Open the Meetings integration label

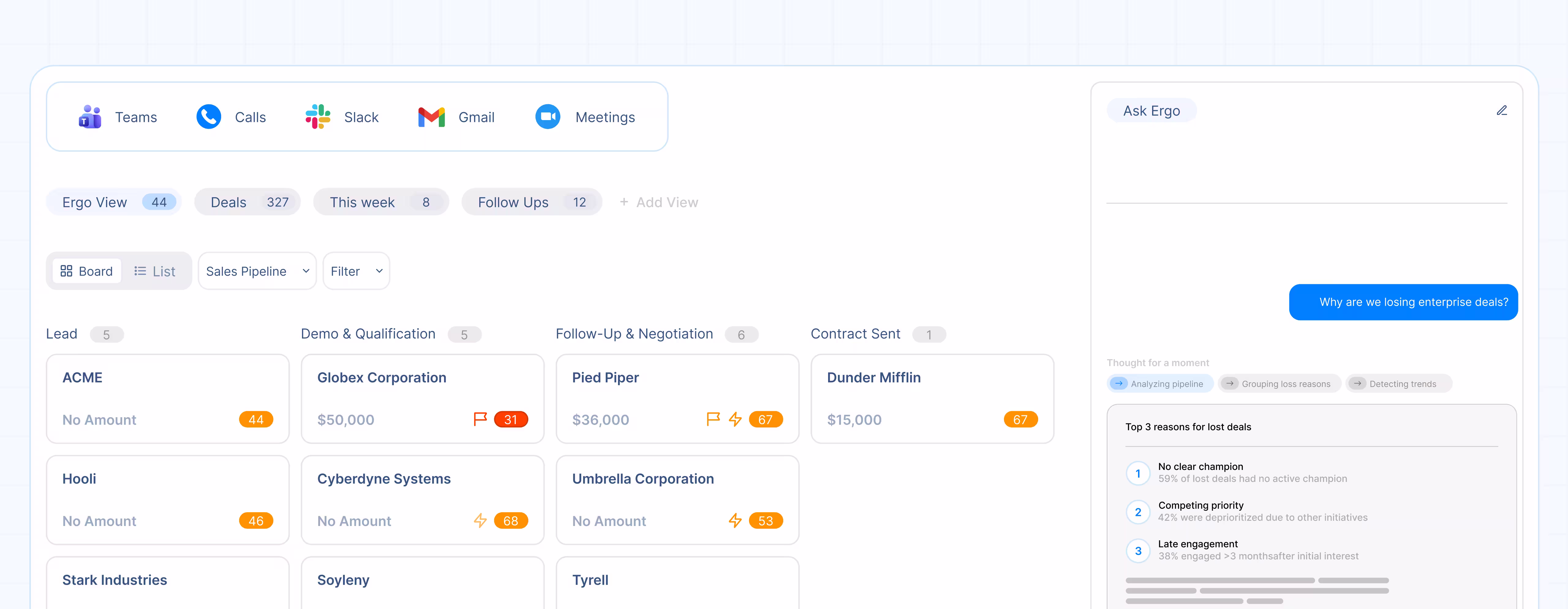click(x=605, y=118)
